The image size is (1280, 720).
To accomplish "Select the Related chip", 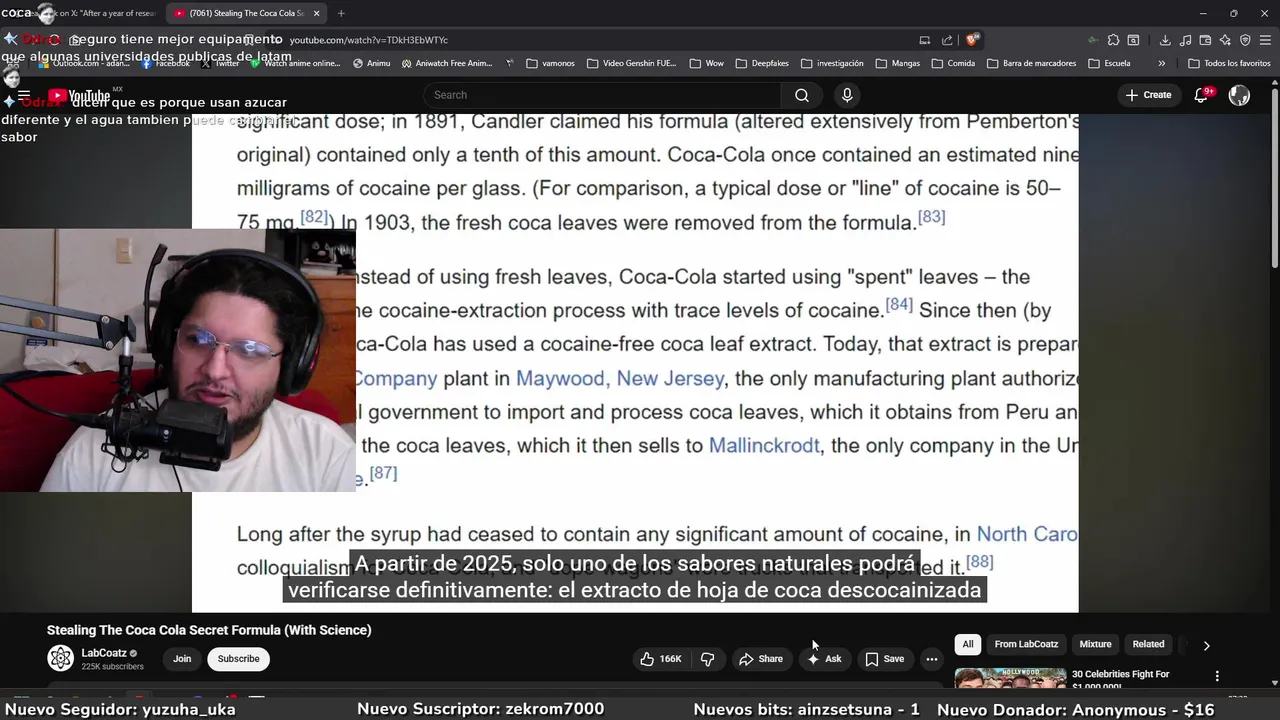I will [1148, 644].
